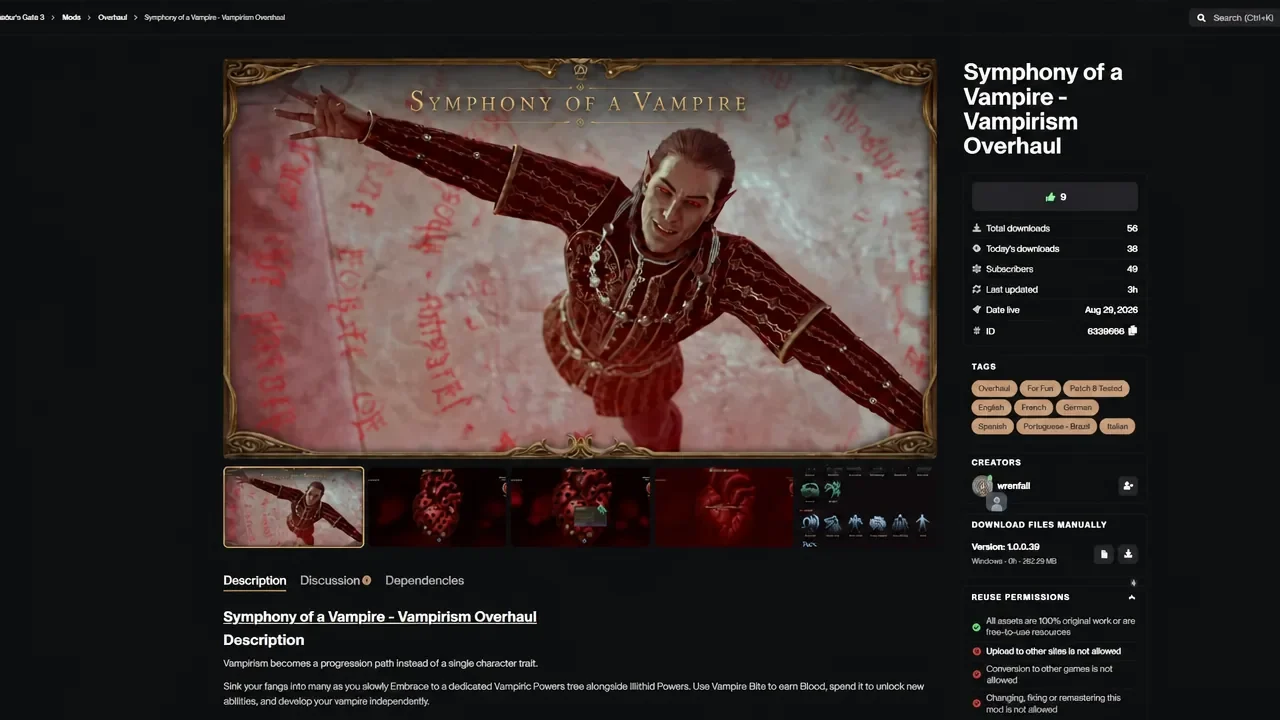This screenshot has width=1280, height=720.
Task: Click the Today's downloads count 38
Action: [1132, 248]
